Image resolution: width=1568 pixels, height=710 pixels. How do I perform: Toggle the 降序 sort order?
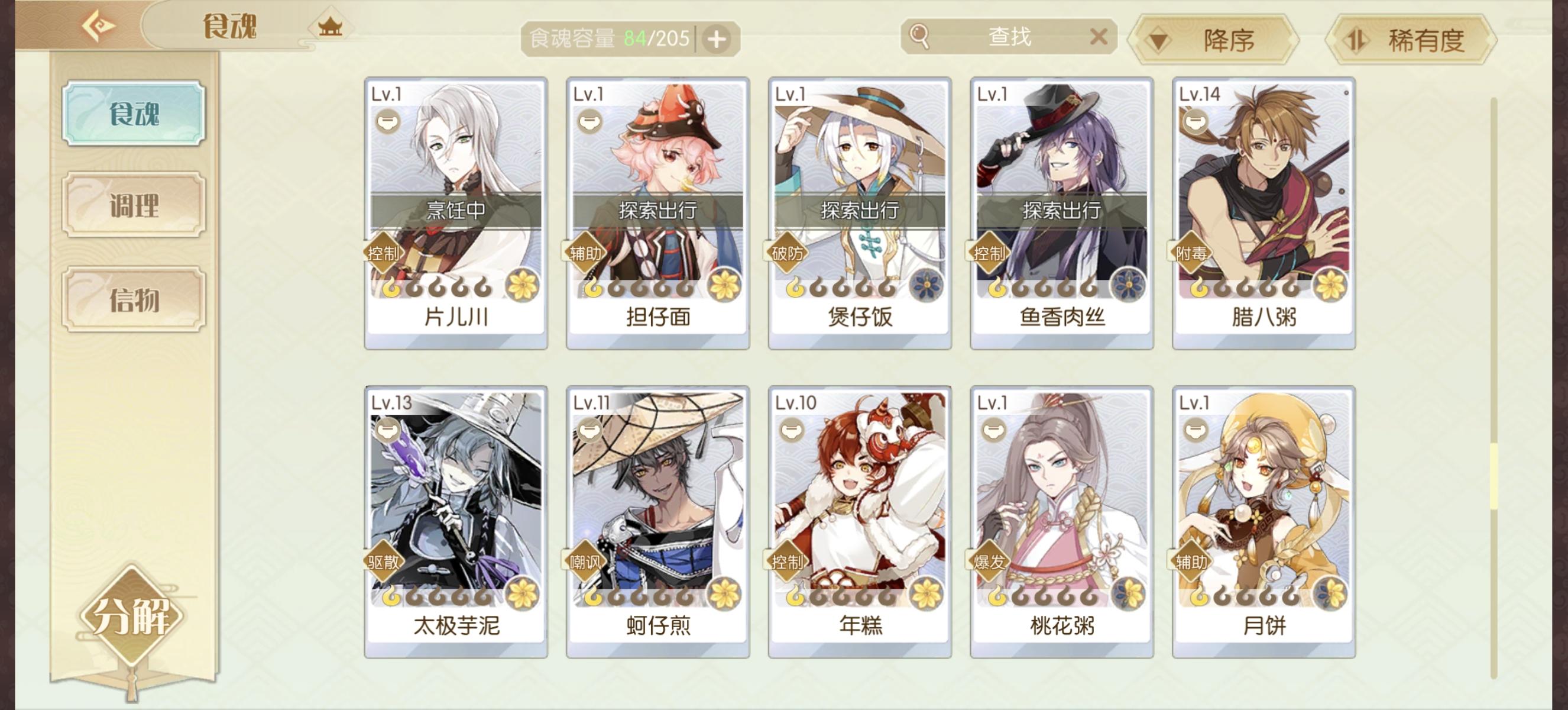(x=1213, y=40)
